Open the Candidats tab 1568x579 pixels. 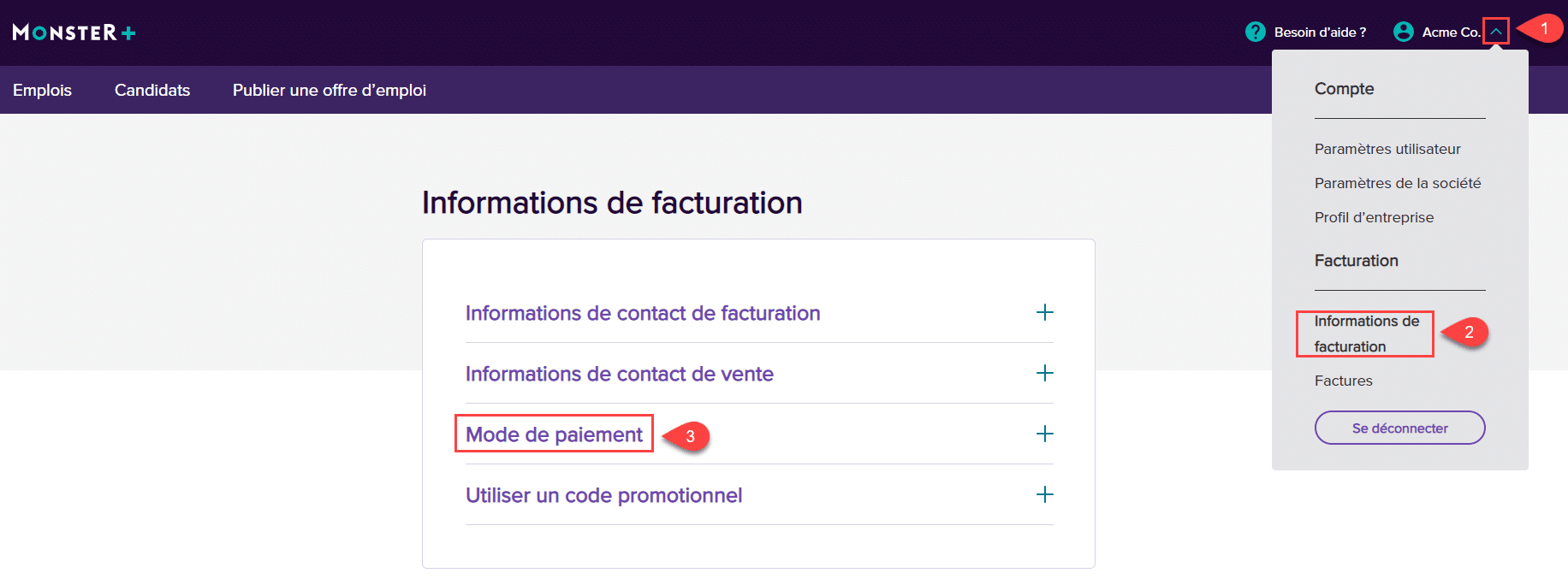[152, 90]
